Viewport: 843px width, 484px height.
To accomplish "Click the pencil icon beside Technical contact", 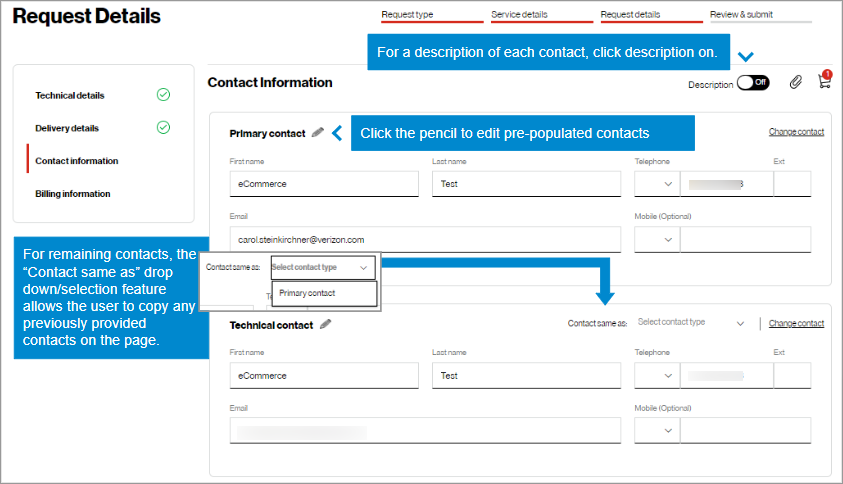I will point(326,324).
